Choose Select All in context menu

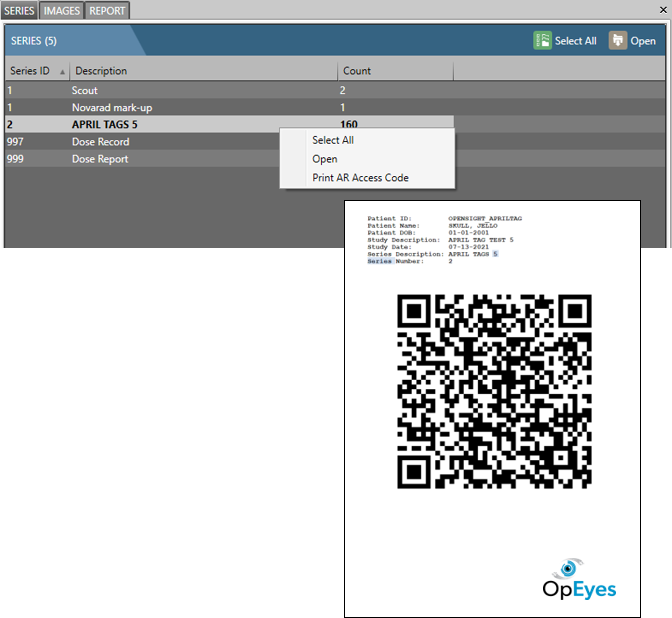pyautogui.click(x=333, y=140)
